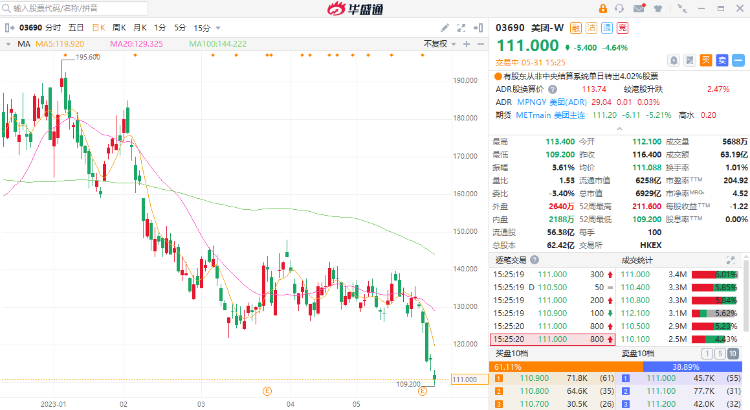Switch to the 周K weekly chart tab
The width and height of the screenshot is (750, 410).
point(119,28)
